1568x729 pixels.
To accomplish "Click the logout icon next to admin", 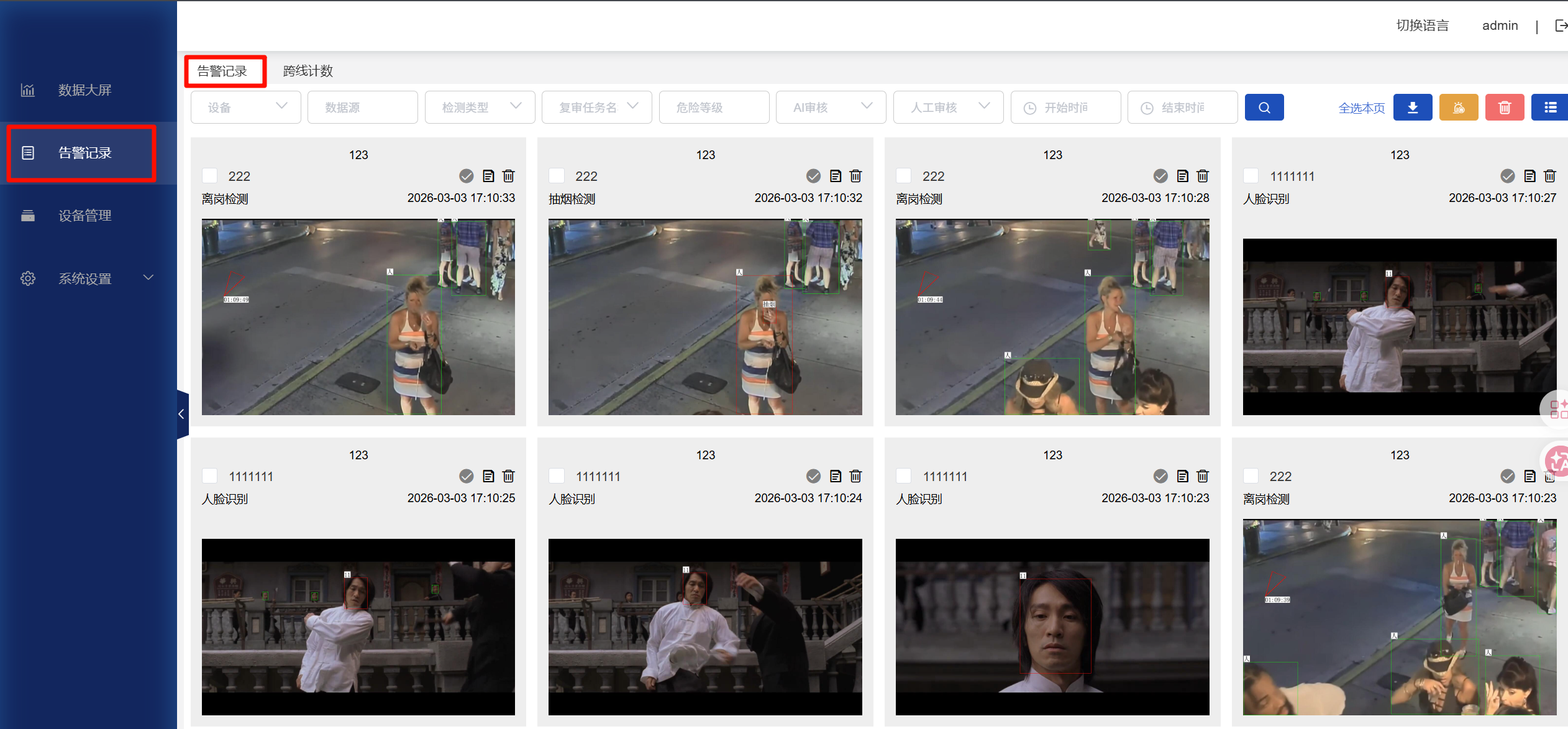I will tap(1561, 25).
